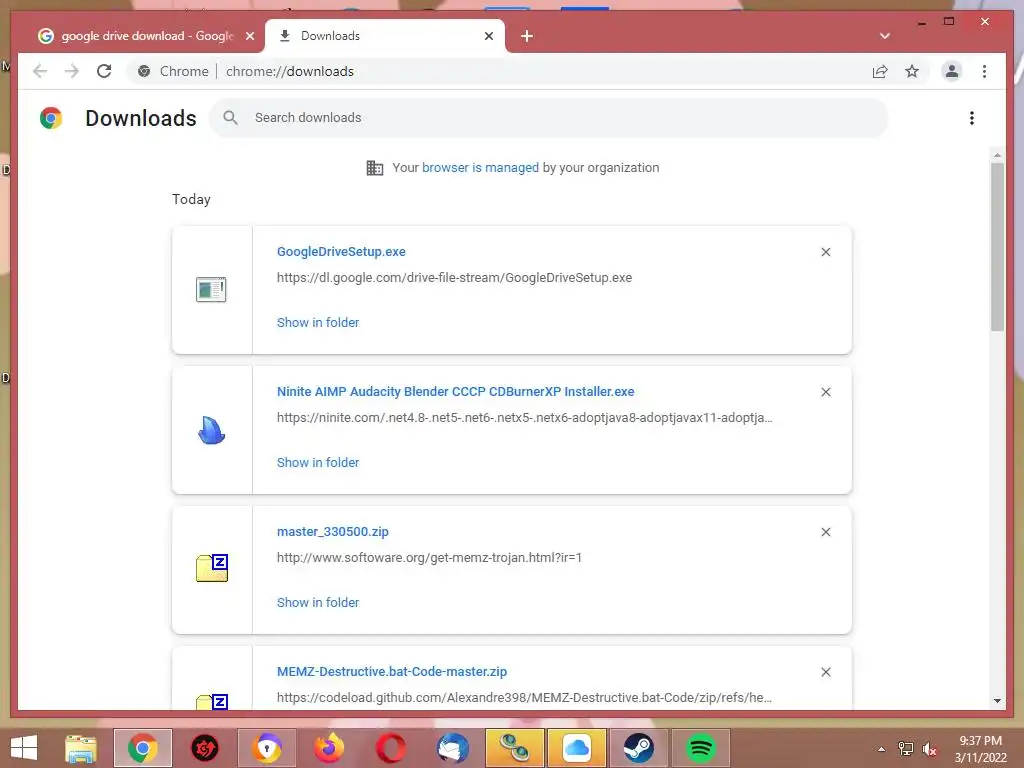Click the GoogleDriveSetup.exe file icon

pyautogui.click(x=211, y=289)
